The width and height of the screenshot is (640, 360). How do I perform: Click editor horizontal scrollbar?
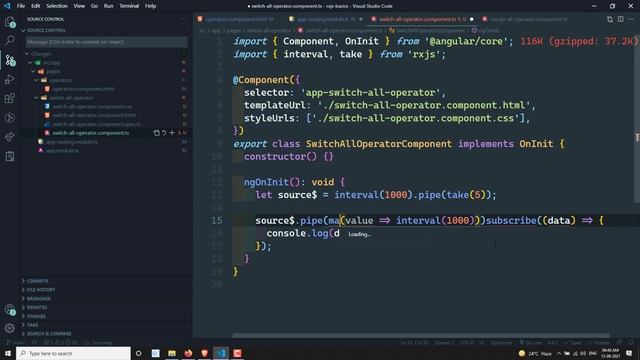click(x=421, y=336)
